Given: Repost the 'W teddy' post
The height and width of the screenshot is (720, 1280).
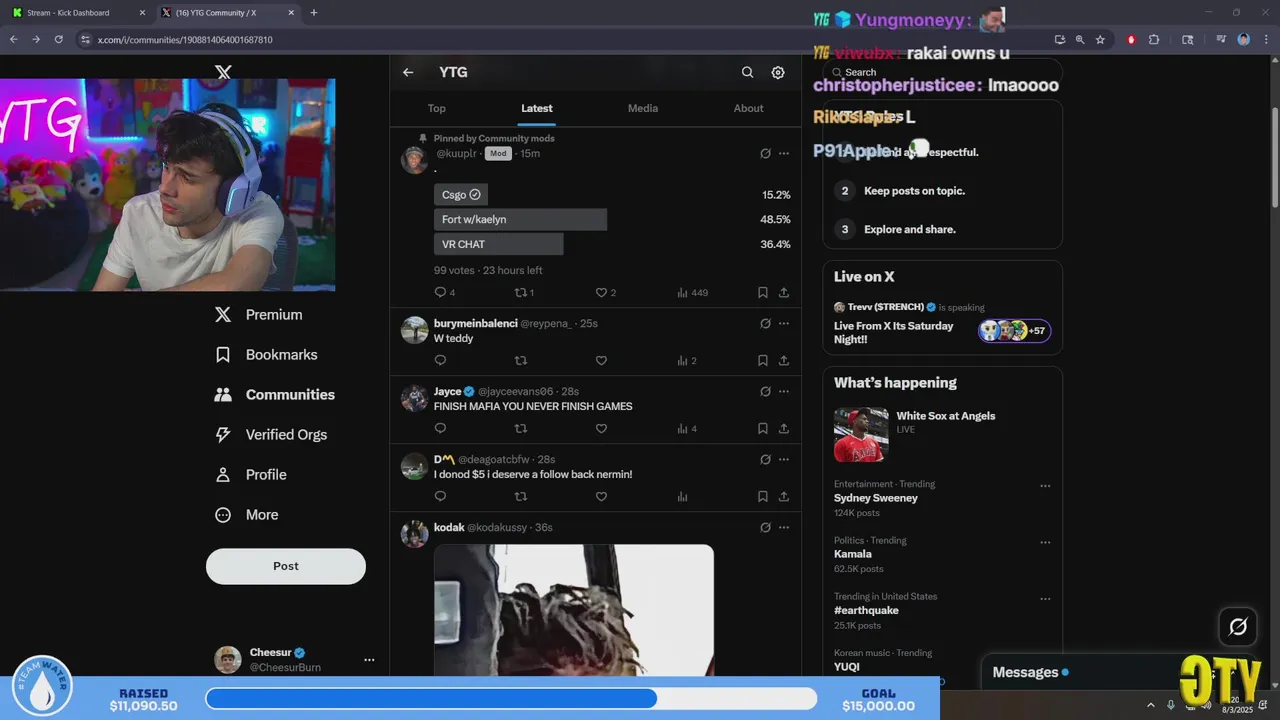Looking at the screenshot, I should (x=520, y=360).
